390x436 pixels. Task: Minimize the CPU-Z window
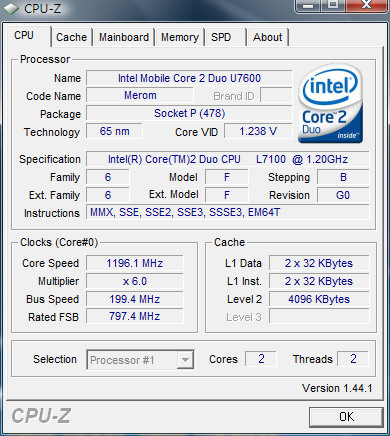[308, 6]
